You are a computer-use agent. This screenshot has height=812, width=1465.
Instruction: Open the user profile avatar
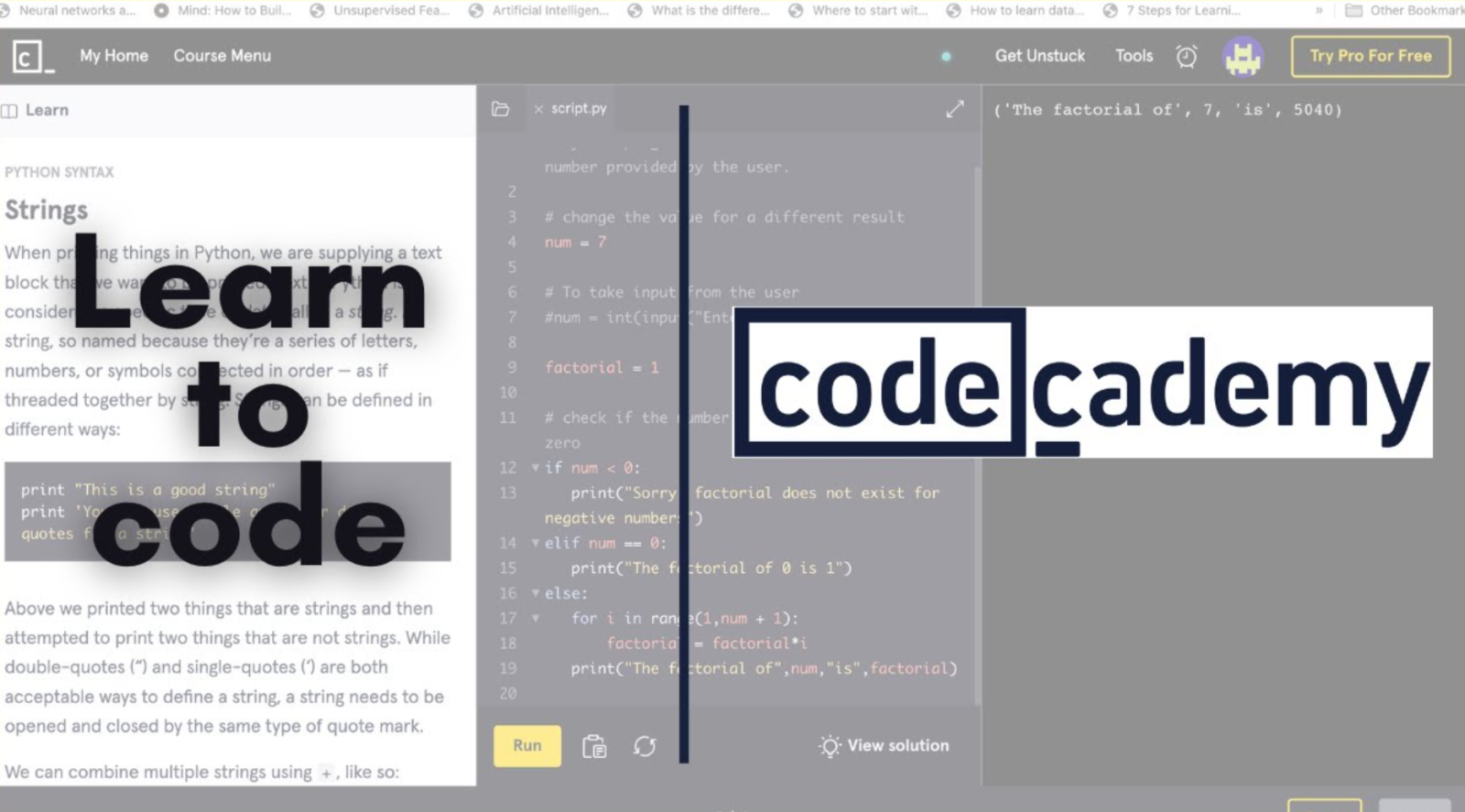[1243, 57]
